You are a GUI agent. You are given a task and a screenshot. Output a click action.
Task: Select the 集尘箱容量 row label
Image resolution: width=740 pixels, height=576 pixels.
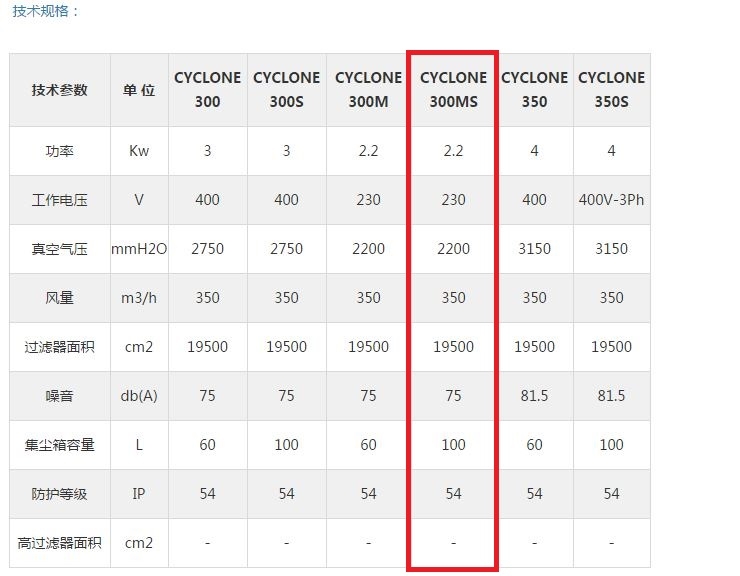coord(59,445)
